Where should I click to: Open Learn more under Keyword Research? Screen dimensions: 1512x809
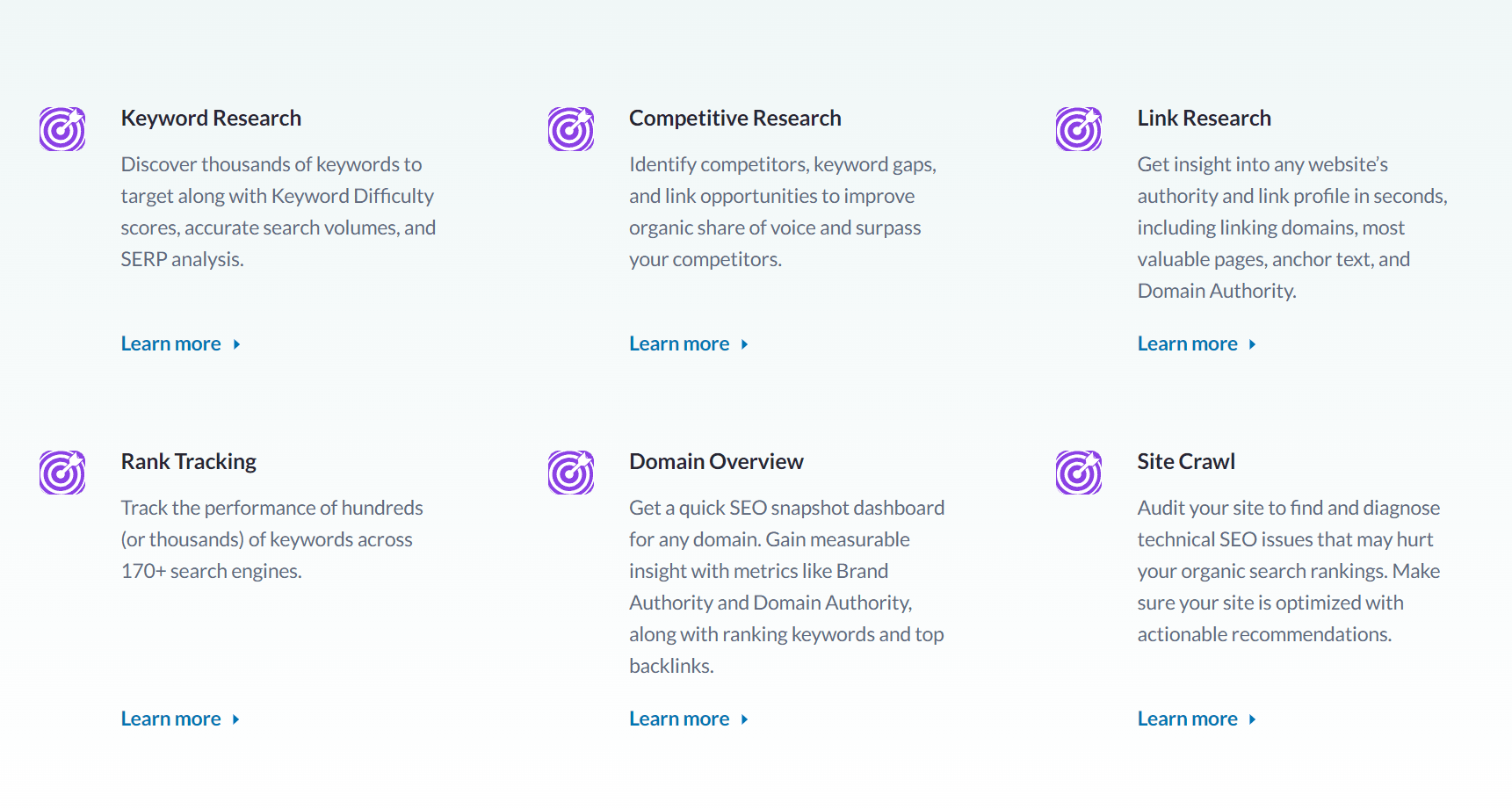pos(181,344)
